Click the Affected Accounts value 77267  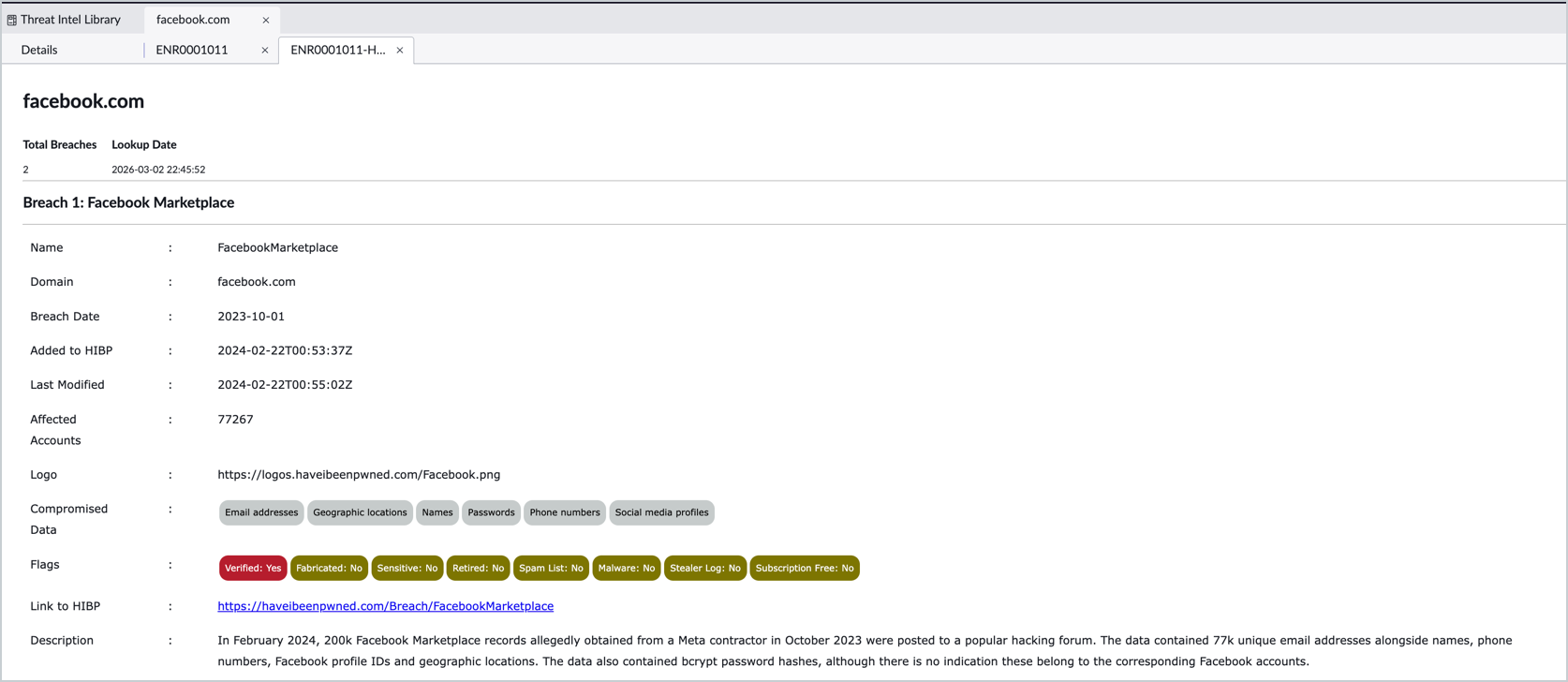click(x=235, y=420)
